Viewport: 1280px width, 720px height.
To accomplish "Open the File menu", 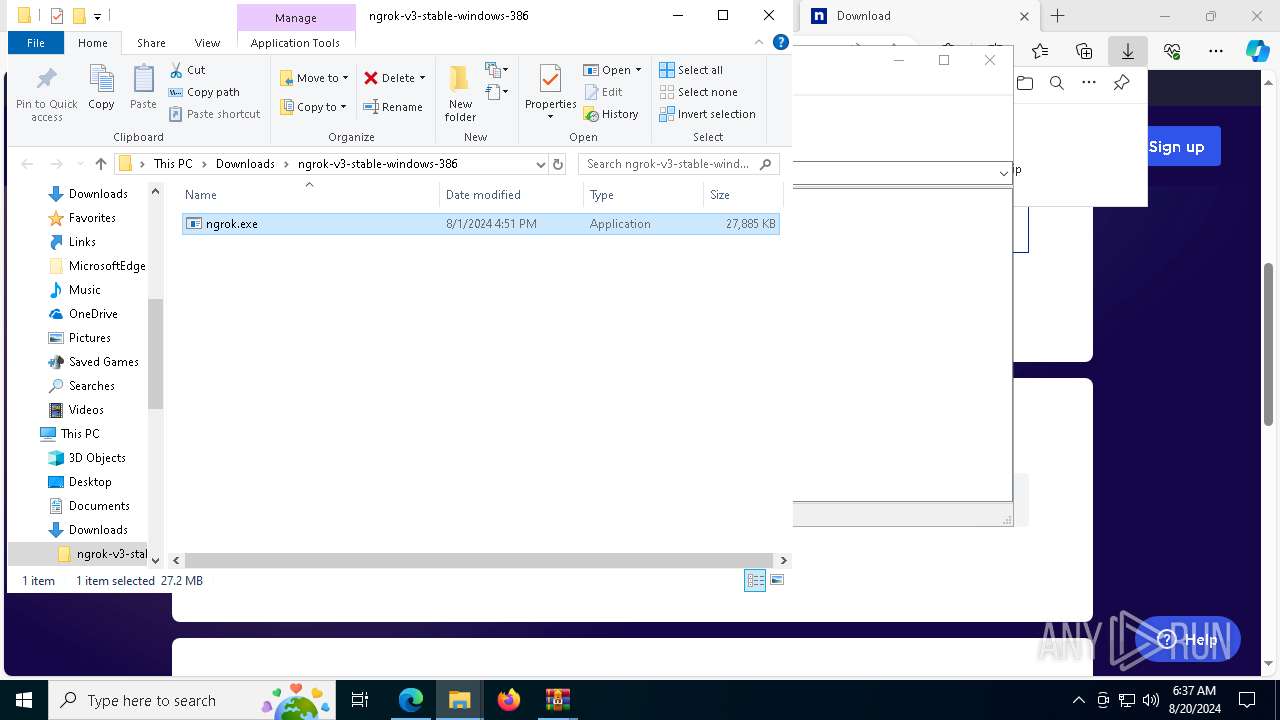I will [x=36, y=43].
